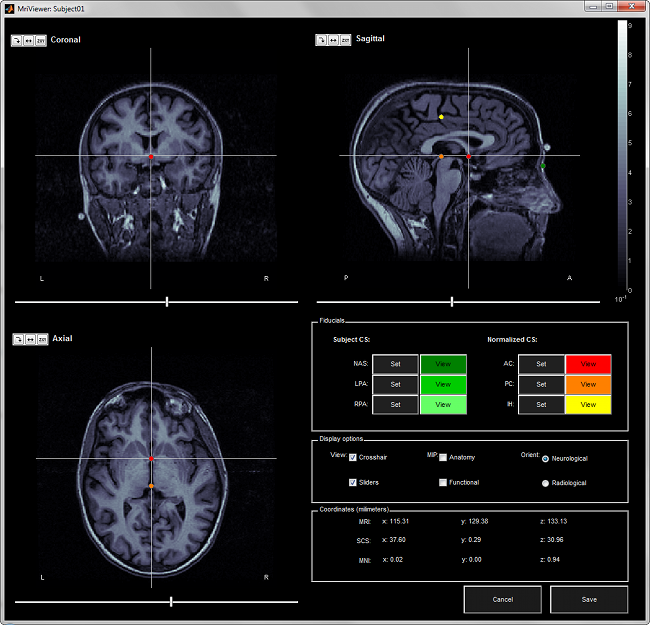Click the Coronal slice slider handle
650x625 pixels.
click(x=167, y=301)
